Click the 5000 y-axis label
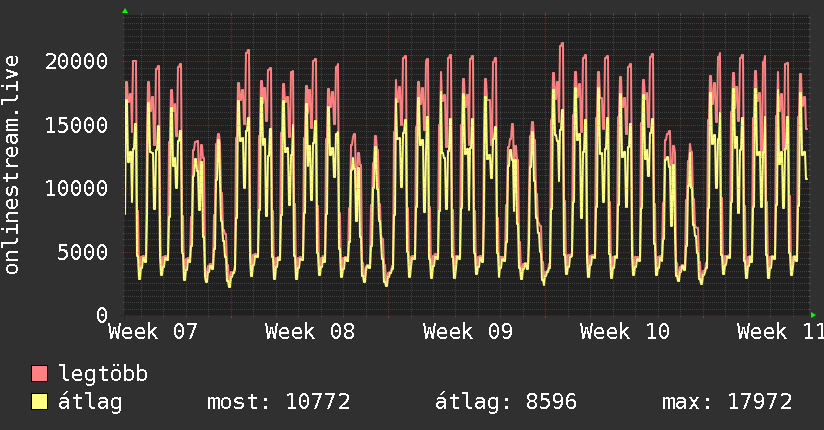The image size is (824, 430). (83, 252)
